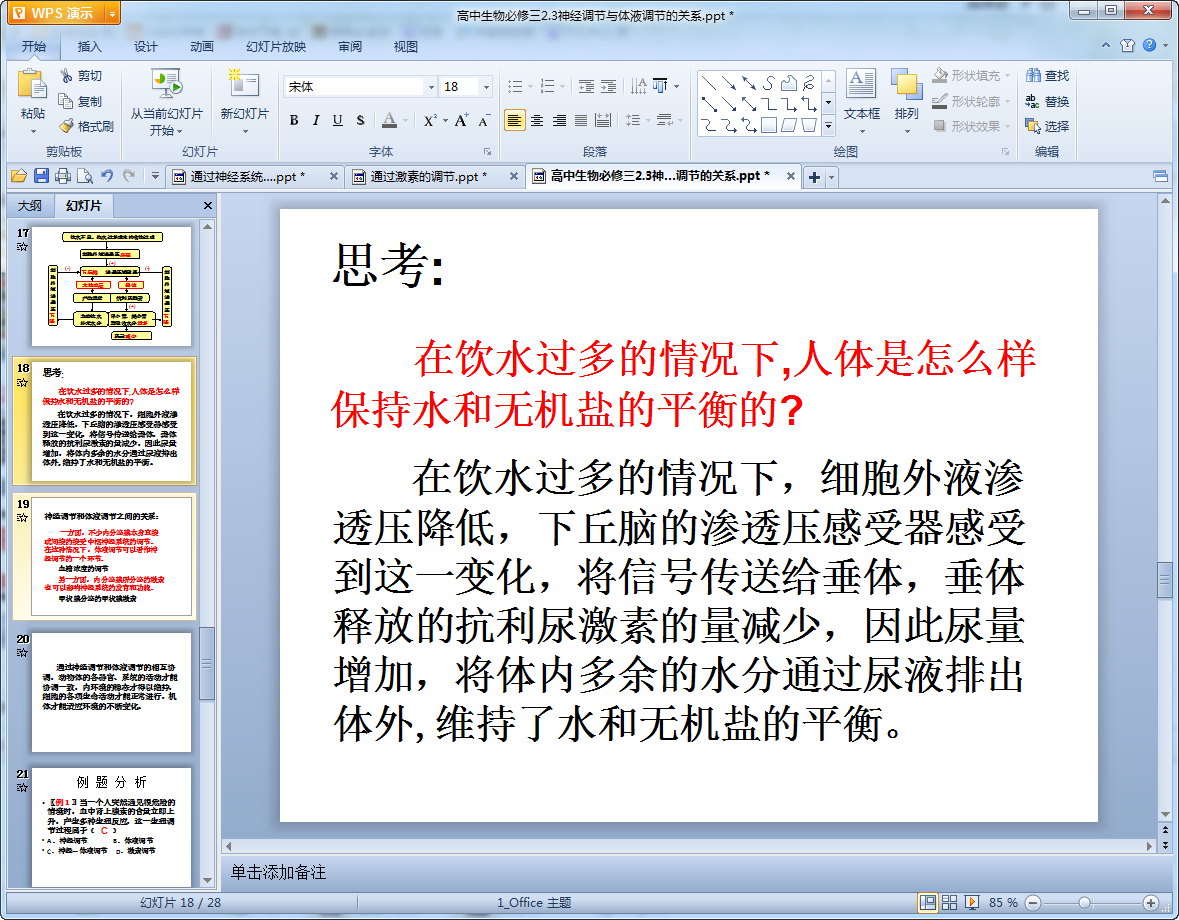Select the rectangle shape in gallery
Image resolution: width=1179 pixels, height=920 pixels.
(x=768, y=126)
